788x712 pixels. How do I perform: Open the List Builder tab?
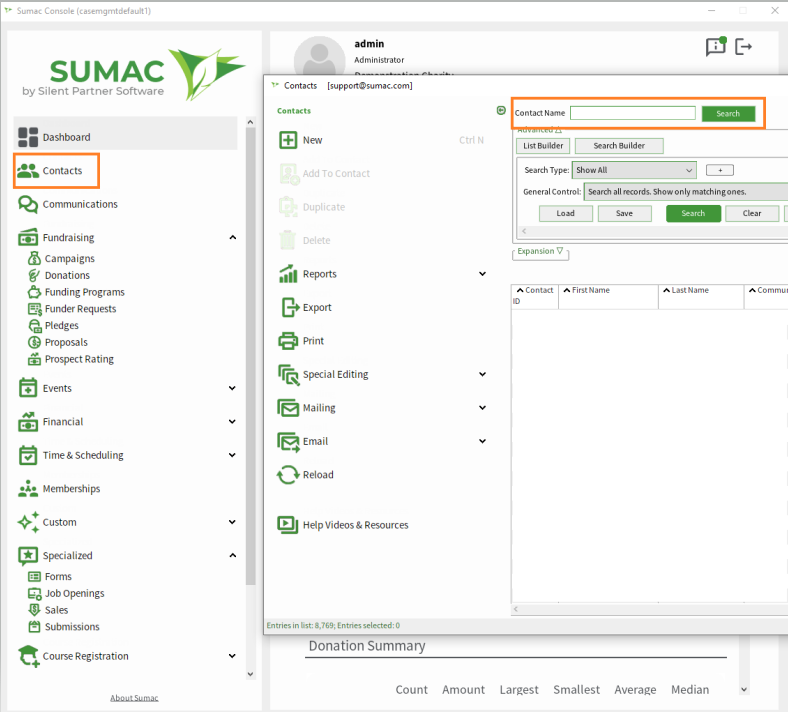coord(543,146)
